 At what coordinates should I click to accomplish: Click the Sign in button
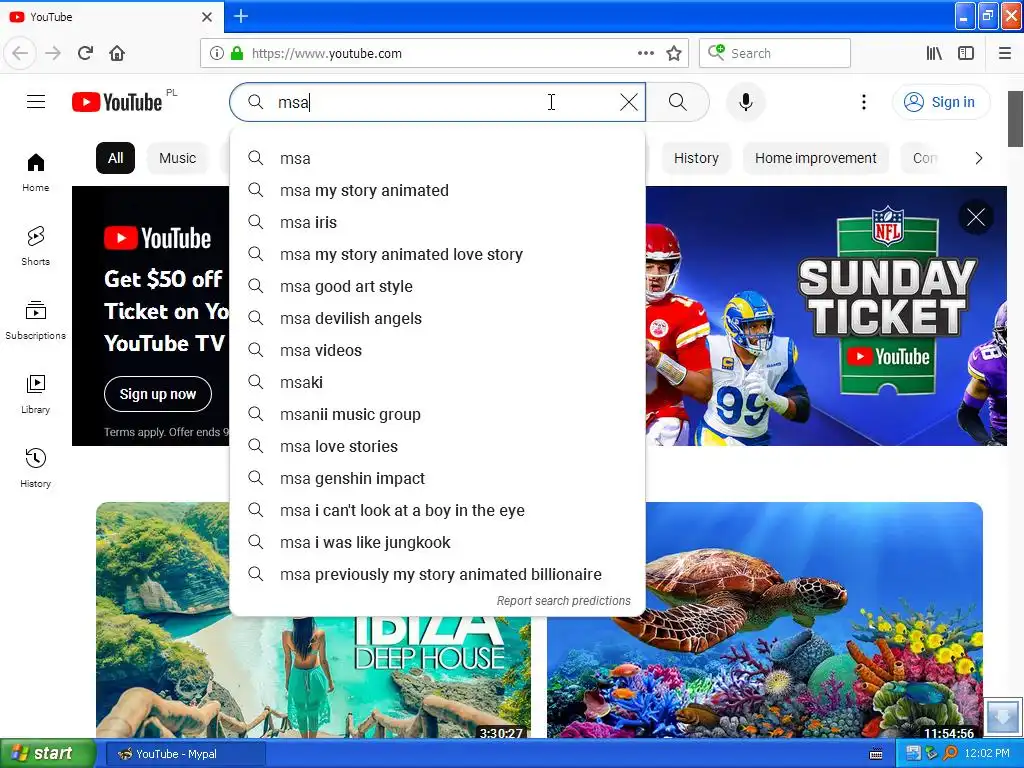tap(940, 102)
